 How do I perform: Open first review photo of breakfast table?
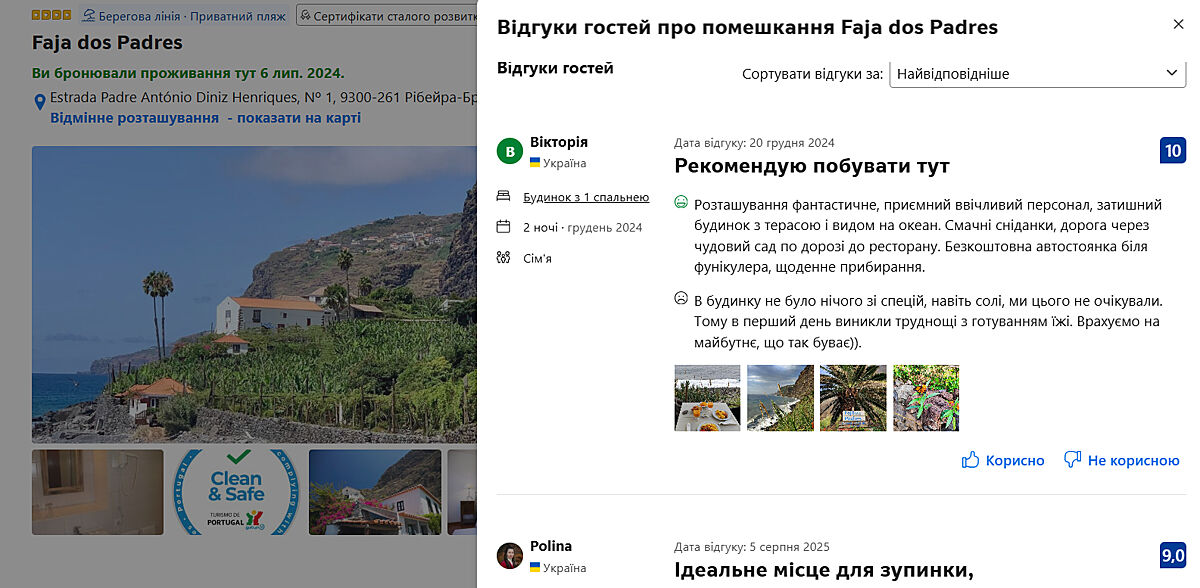pyautogui.click(x=707, y=398)
